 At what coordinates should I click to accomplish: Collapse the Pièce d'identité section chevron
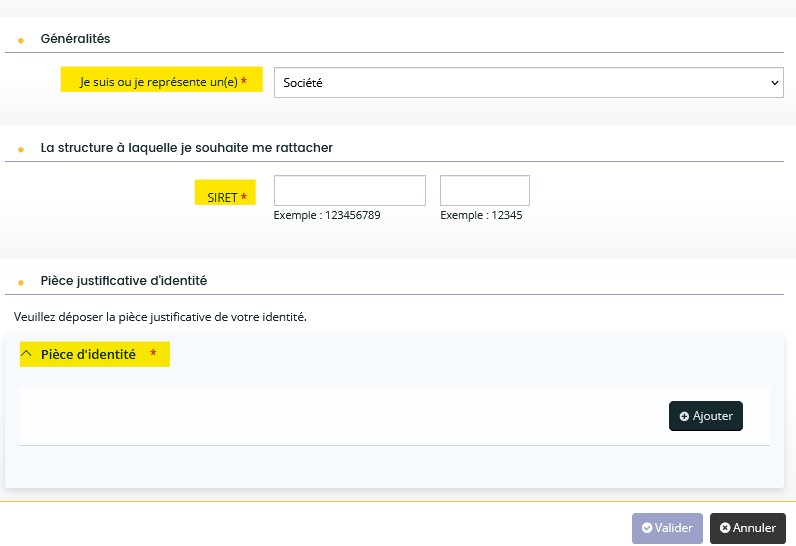(x=26, y=354)
